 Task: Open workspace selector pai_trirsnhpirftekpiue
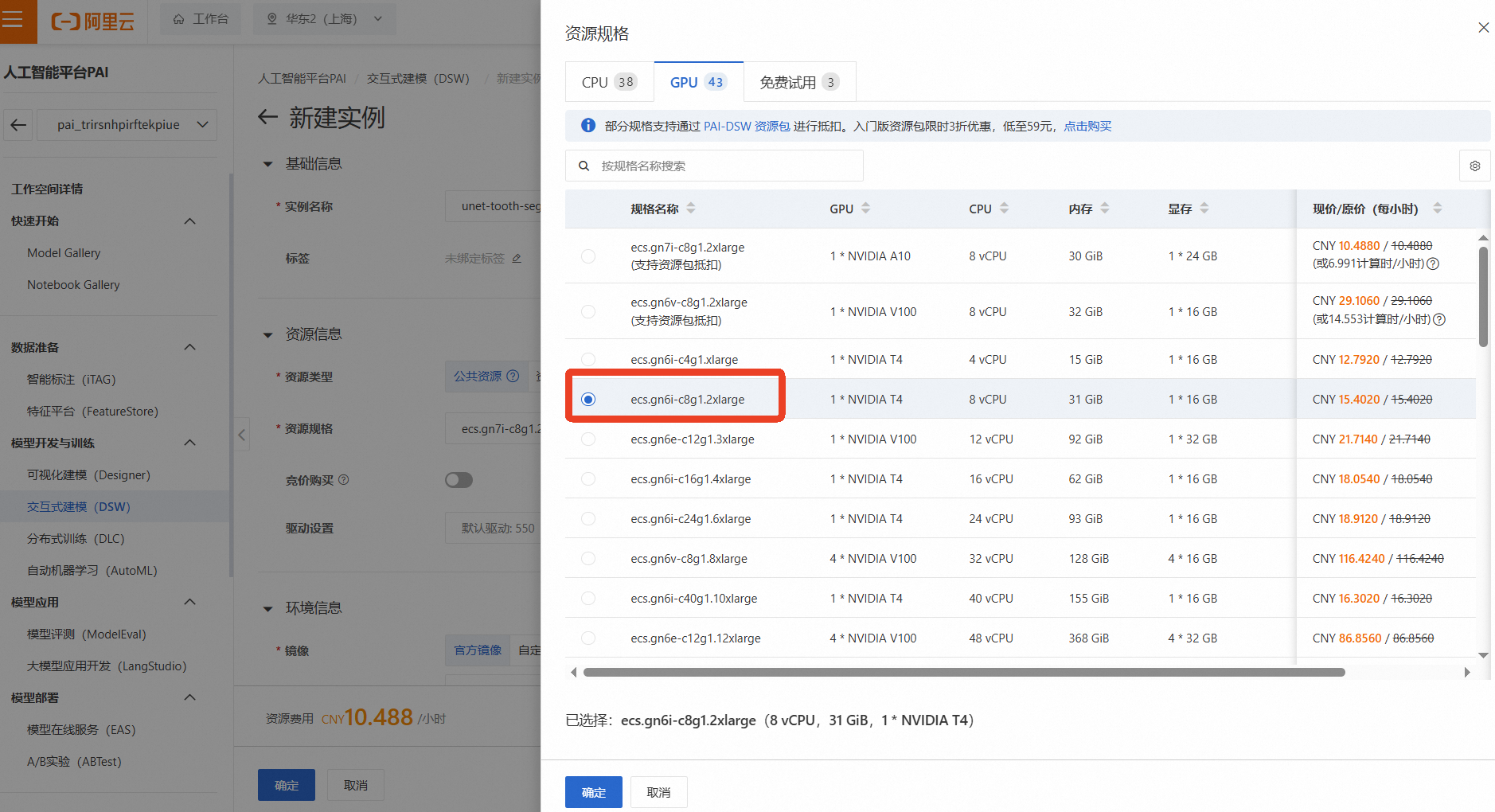pyautogui.click(x=125, y=125)
